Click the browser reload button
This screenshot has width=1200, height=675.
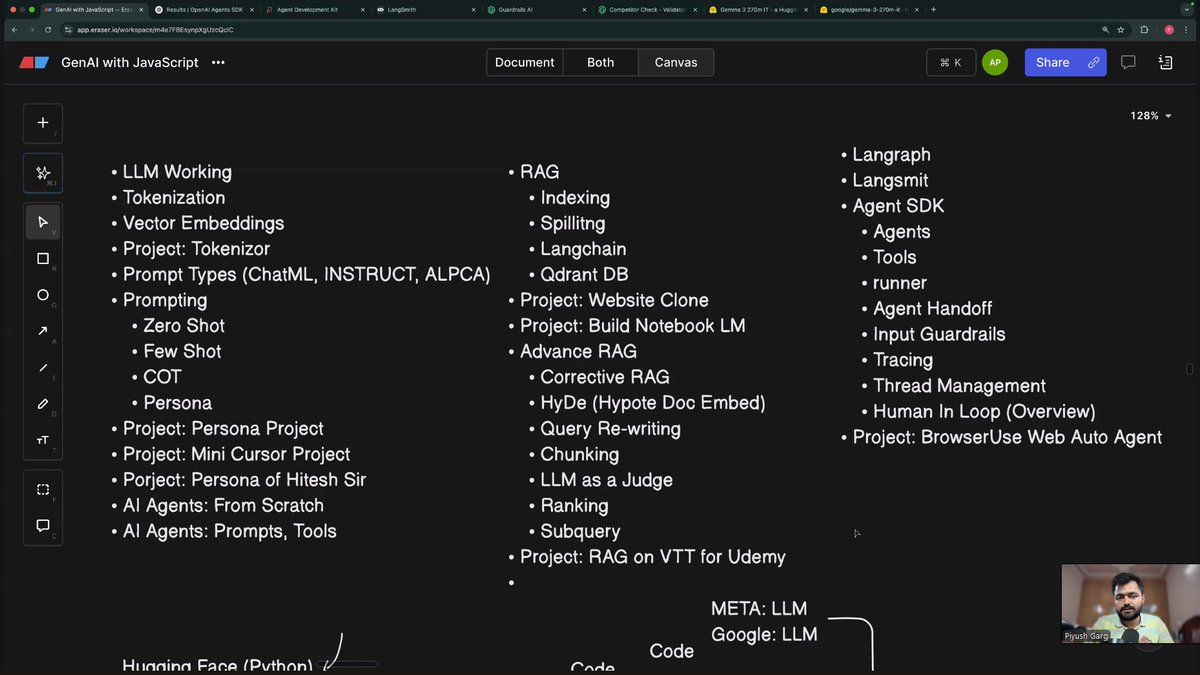coord(47,30)
